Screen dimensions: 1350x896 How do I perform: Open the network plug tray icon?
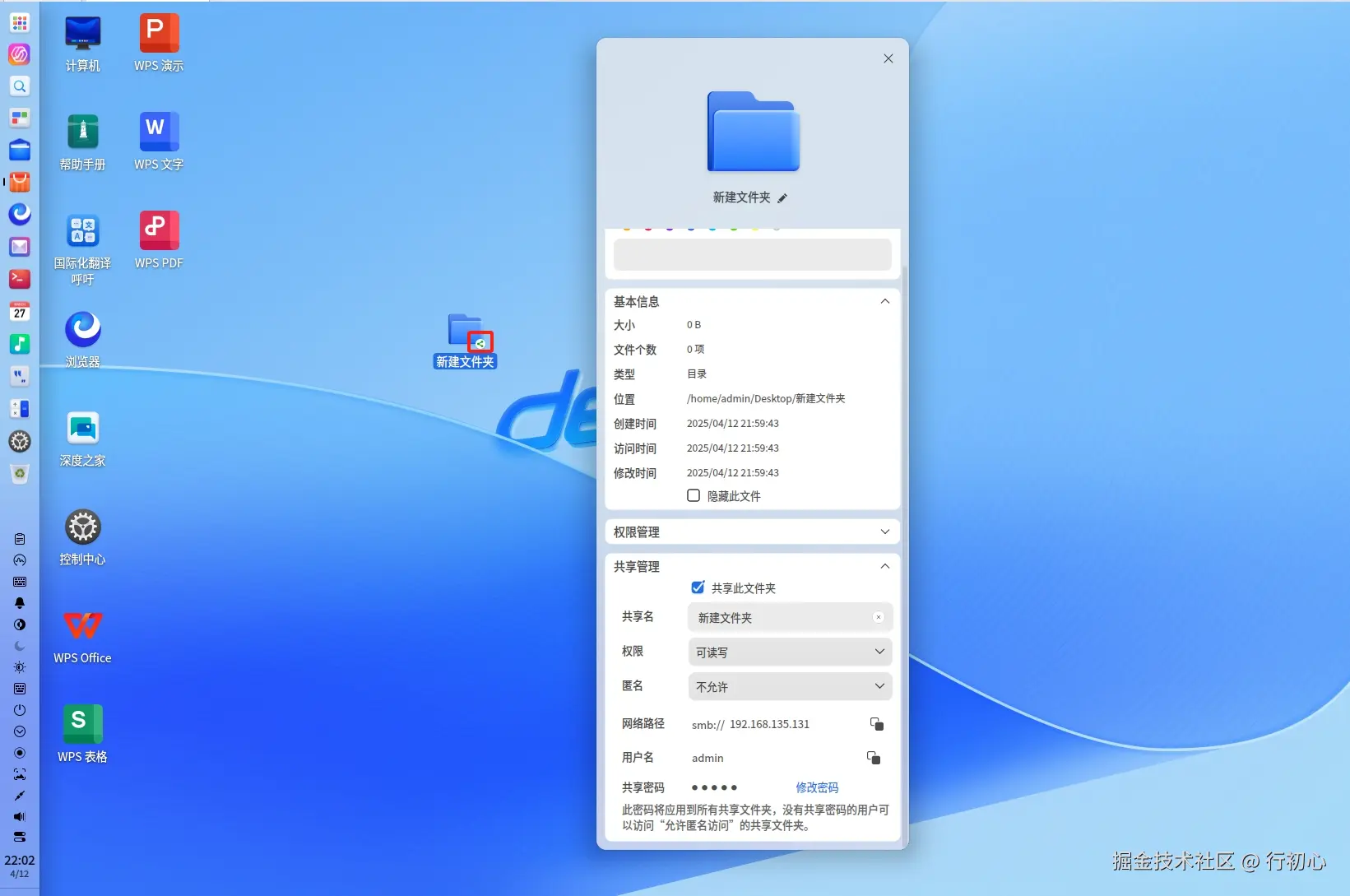point(20,796)
